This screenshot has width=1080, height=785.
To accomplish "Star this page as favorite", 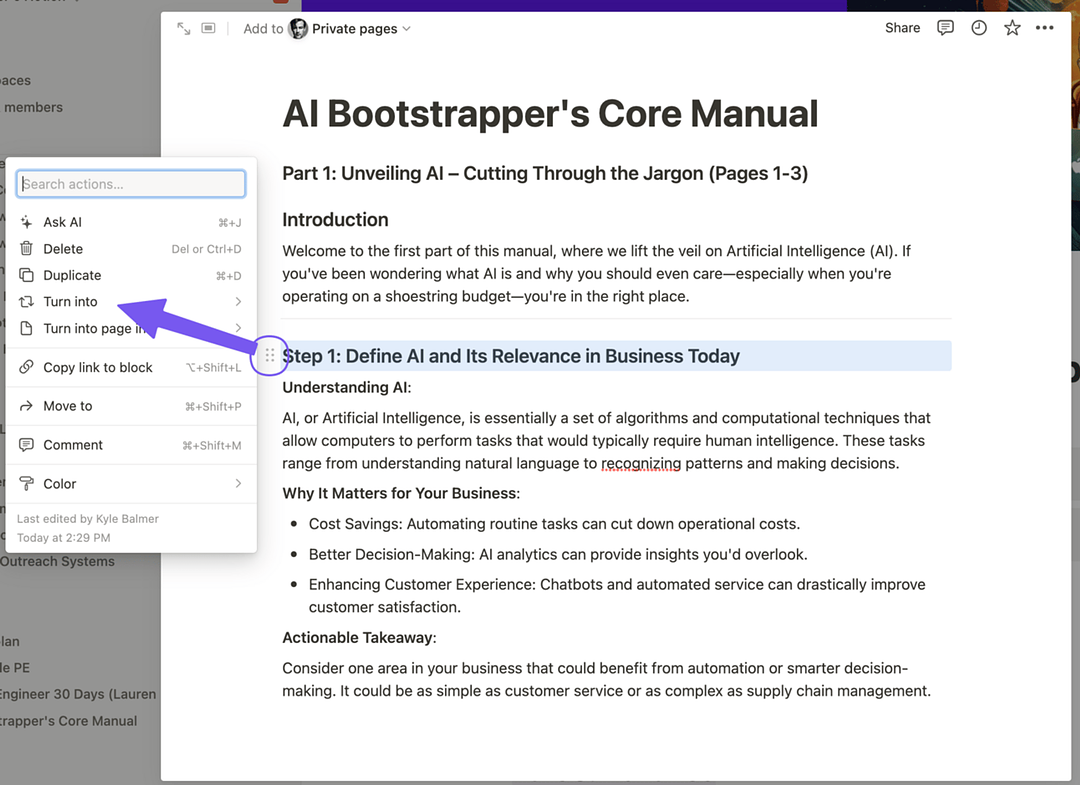I will pos(1012,28).
